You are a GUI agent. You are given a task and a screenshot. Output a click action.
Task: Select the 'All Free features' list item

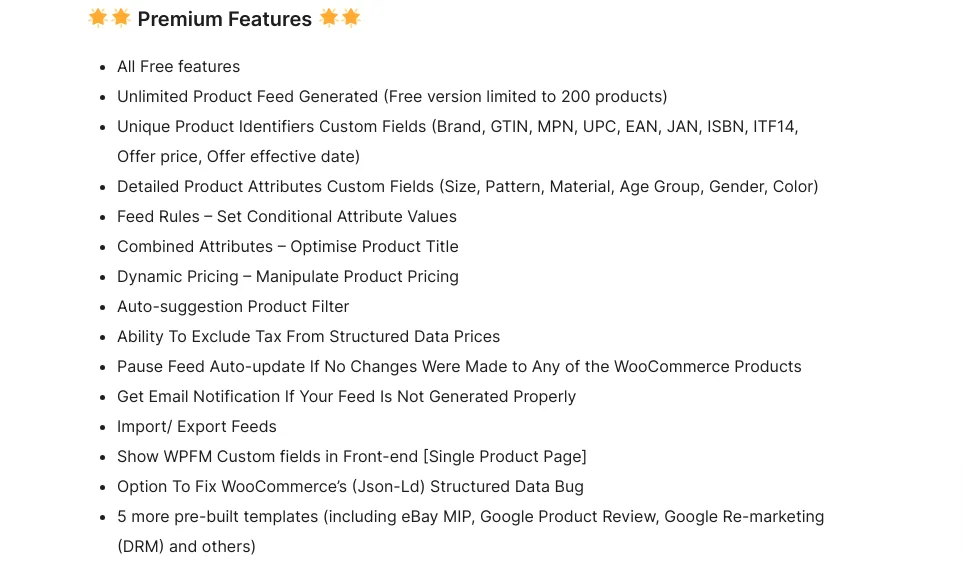point(179,66)
